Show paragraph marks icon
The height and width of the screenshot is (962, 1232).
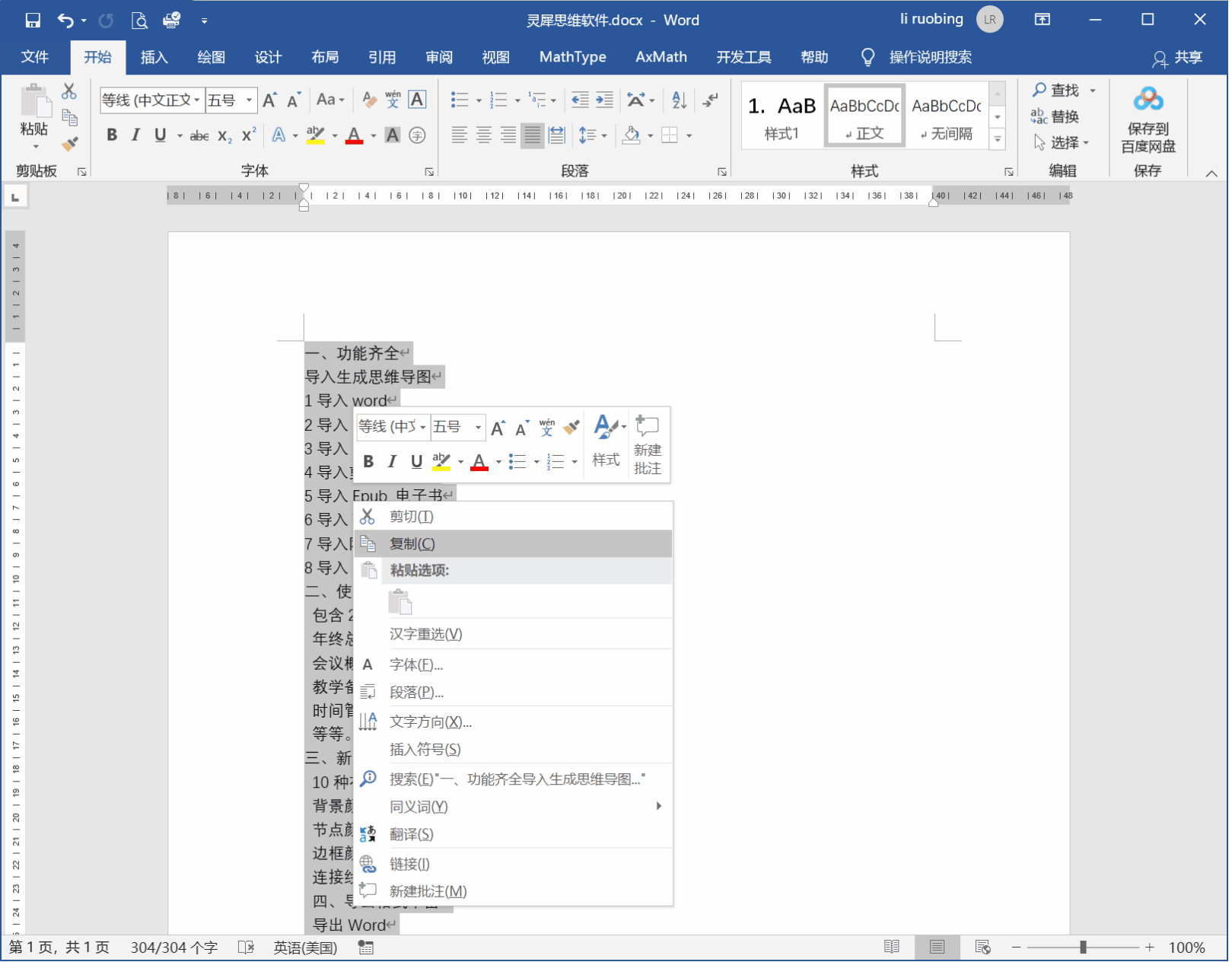[711, 100]
